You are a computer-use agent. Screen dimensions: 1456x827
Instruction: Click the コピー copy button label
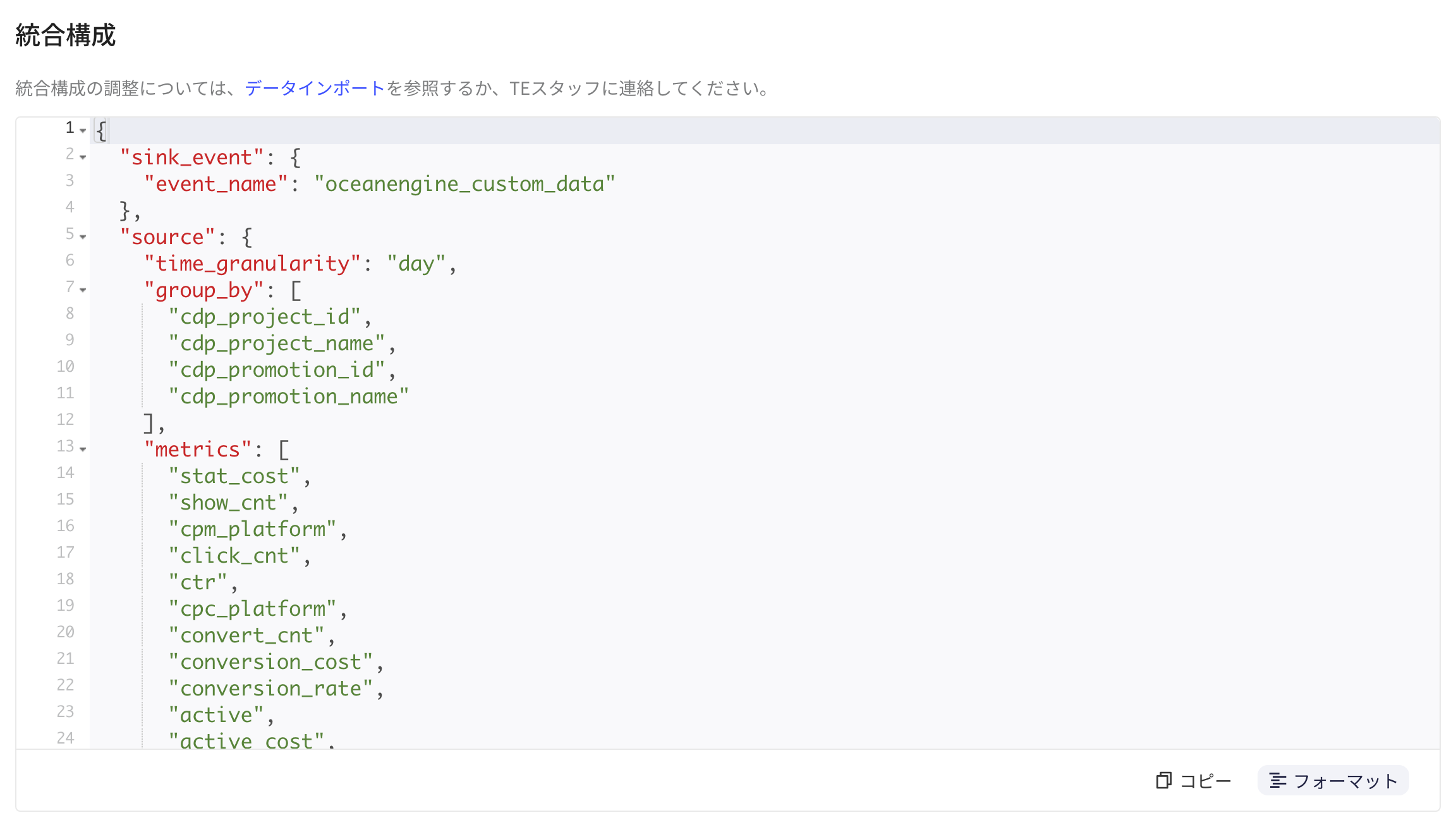1206,781
